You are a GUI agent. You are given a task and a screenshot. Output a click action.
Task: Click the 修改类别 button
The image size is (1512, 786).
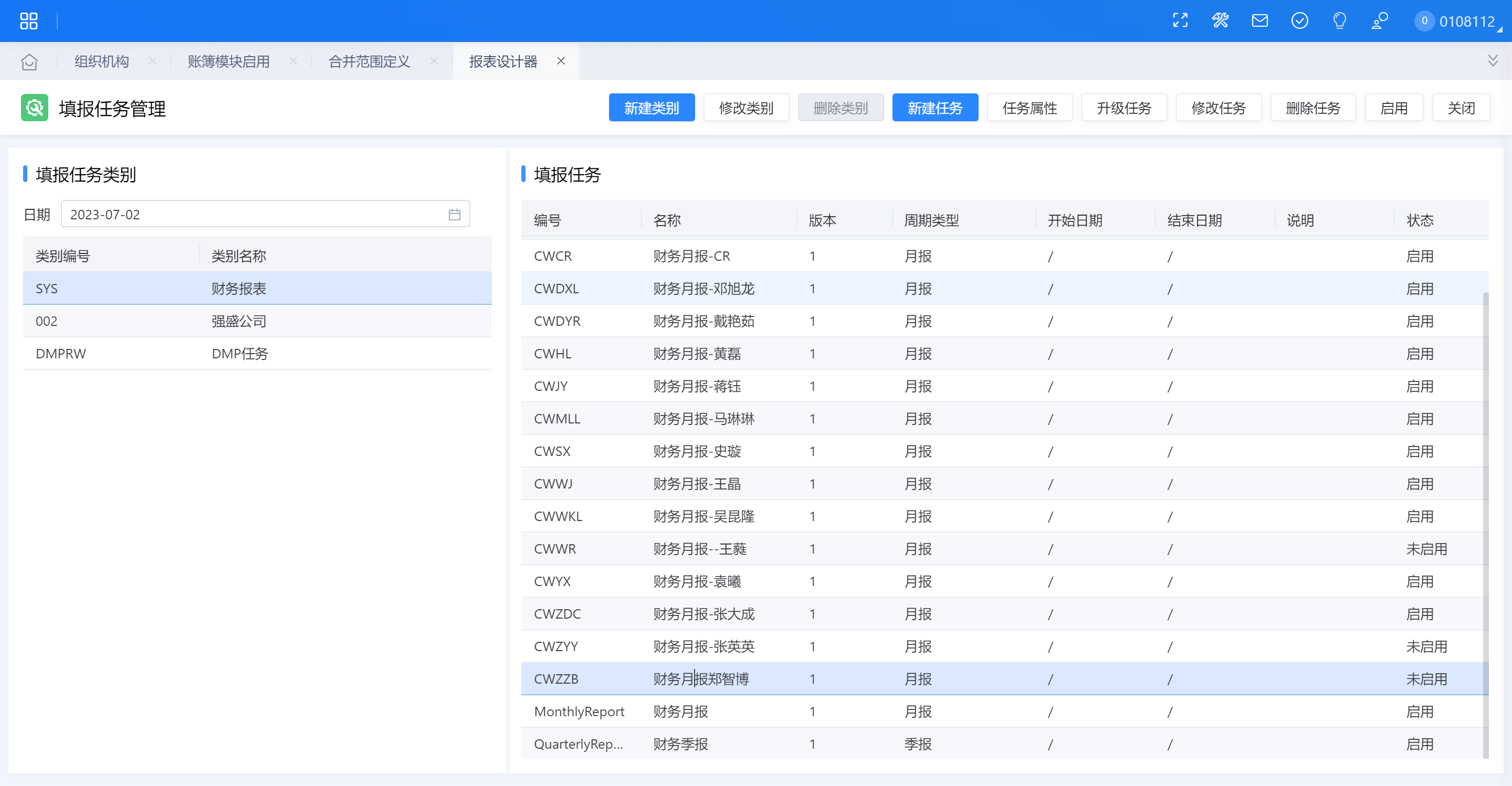pos(746,108)
